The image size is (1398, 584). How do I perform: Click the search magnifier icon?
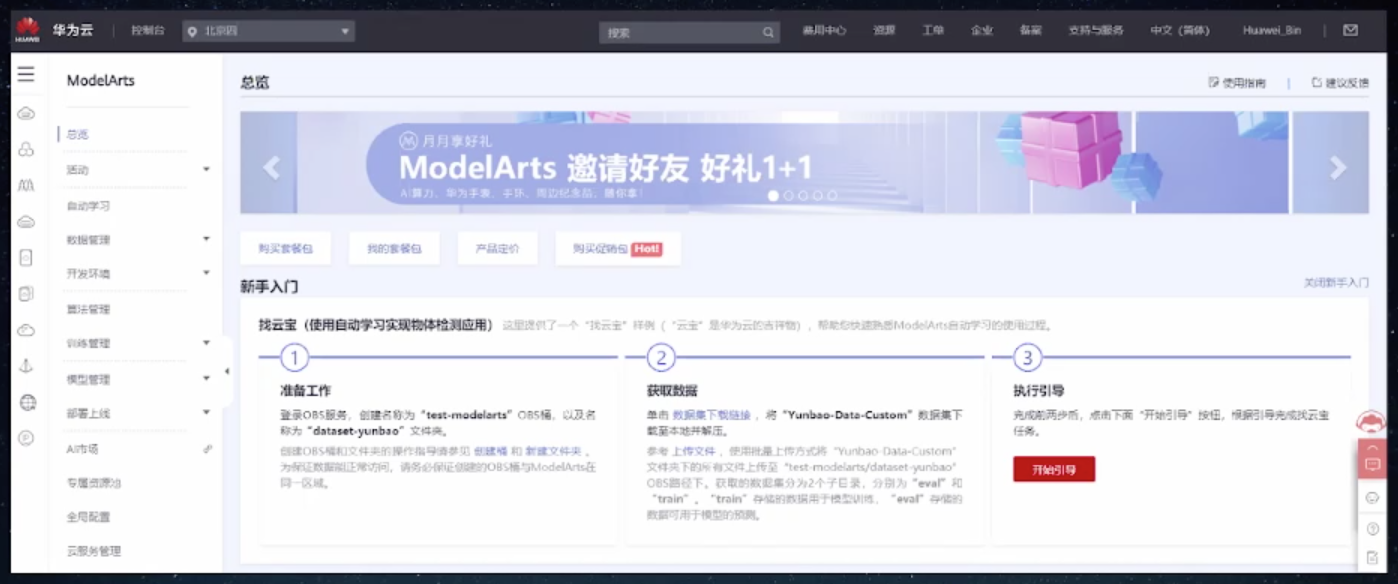(768, 32)
